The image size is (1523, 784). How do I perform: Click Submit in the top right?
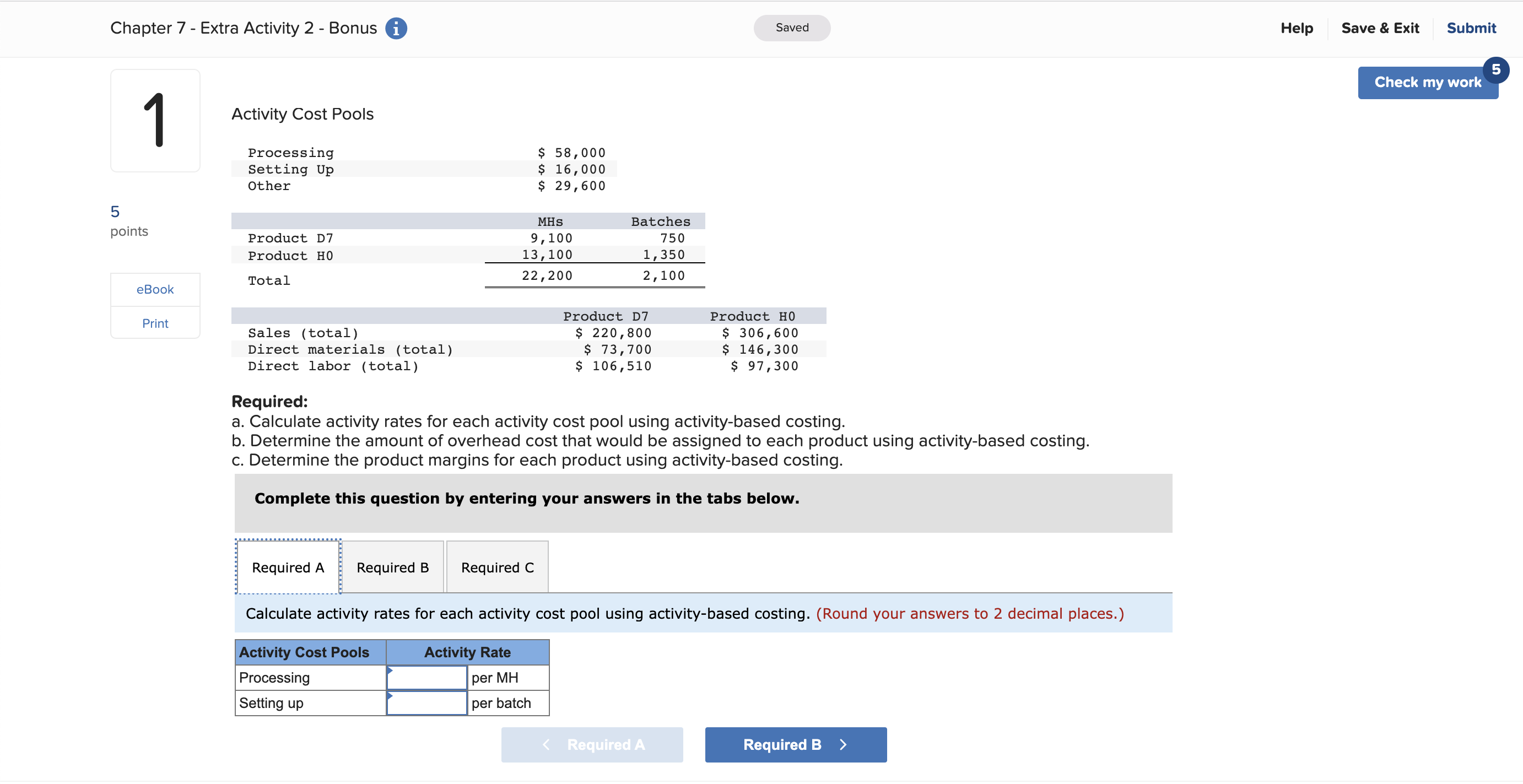tap(1472, 28)
